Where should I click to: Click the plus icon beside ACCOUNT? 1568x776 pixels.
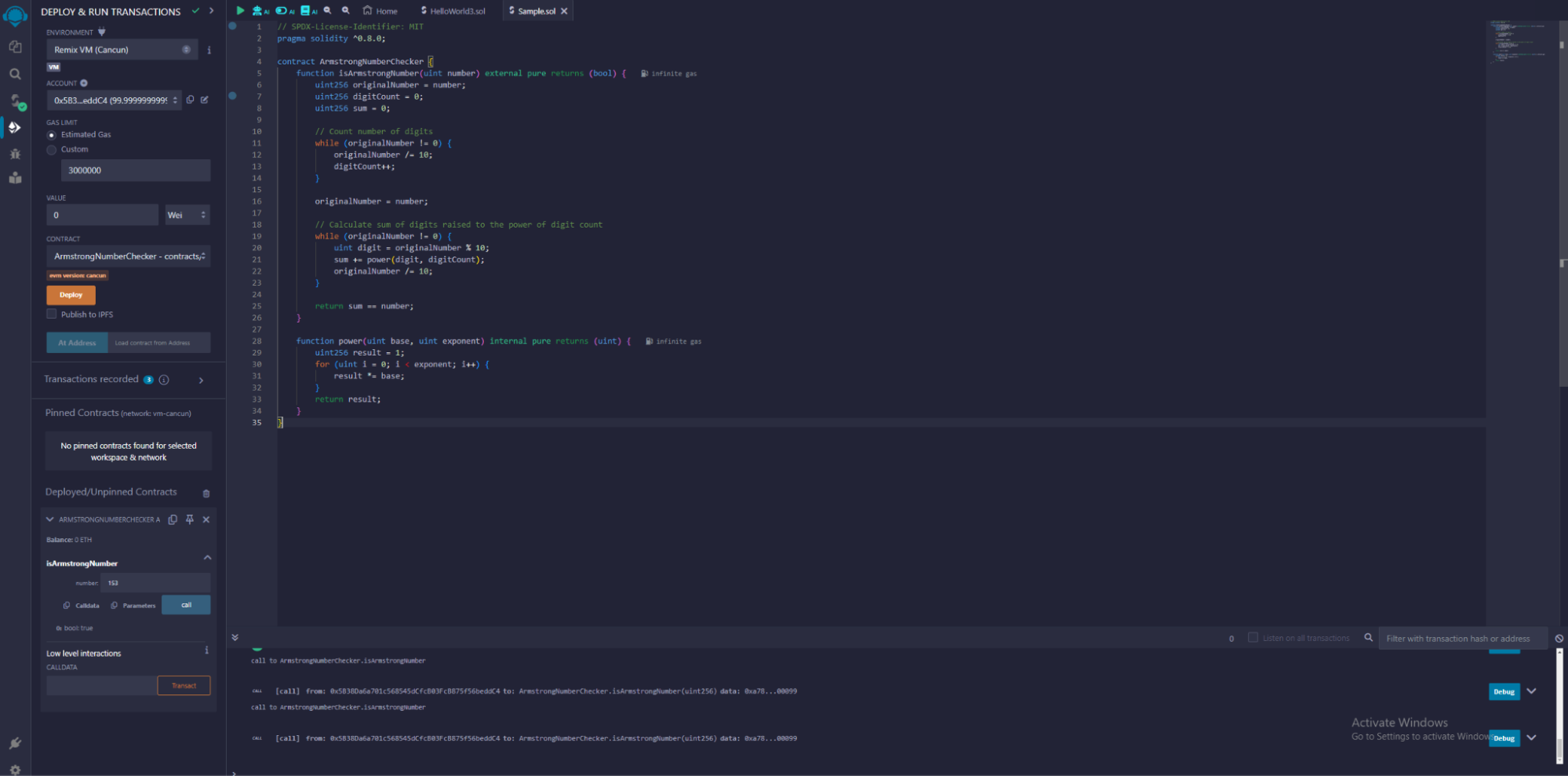click(x=84, y=83)
